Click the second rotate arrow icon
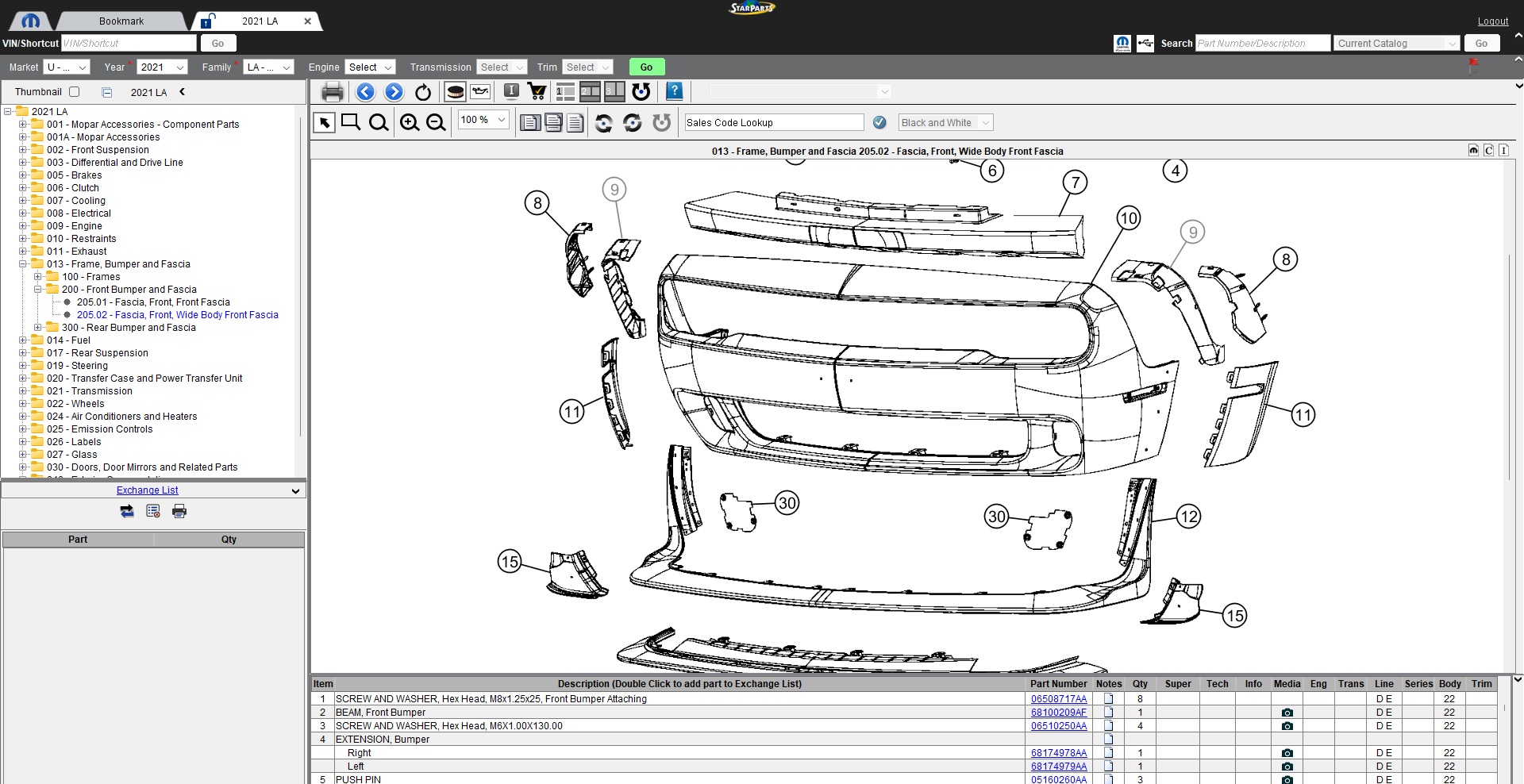 click(632, 123)
